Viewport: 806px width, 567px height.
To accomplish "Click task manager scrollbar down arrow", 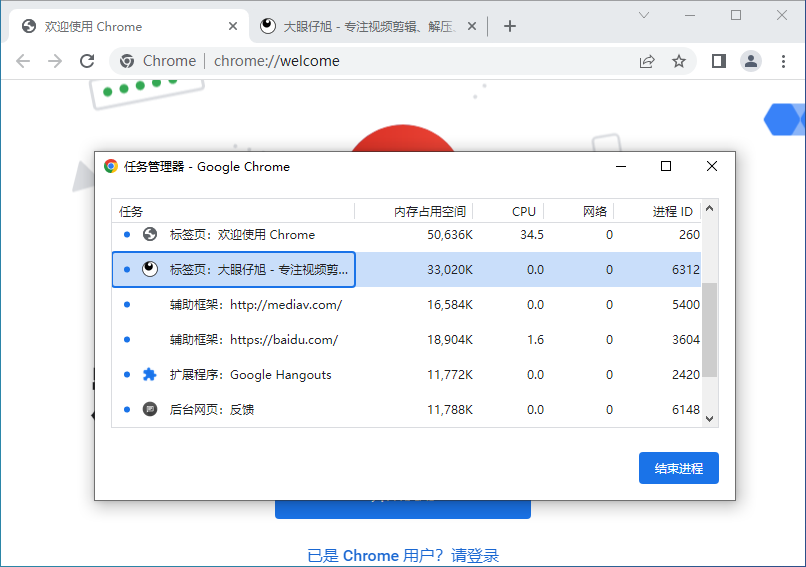I will click(x=709, y=419).
